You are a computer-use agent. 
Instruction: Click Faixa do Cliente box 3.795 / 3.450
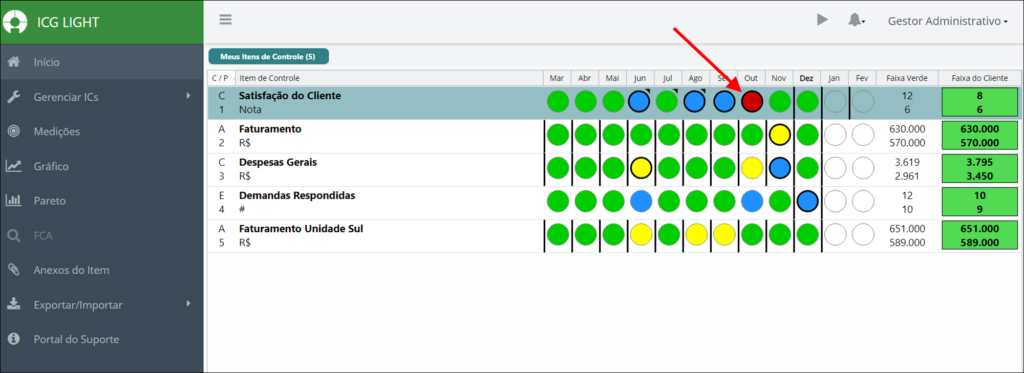pyautogui.click(x=980, y=169)
